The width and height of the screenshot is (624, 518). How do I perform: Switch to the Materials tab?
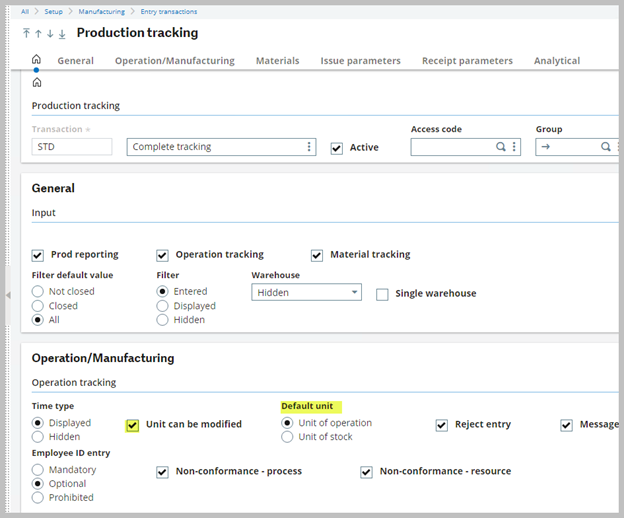click(x=277, y=61)
